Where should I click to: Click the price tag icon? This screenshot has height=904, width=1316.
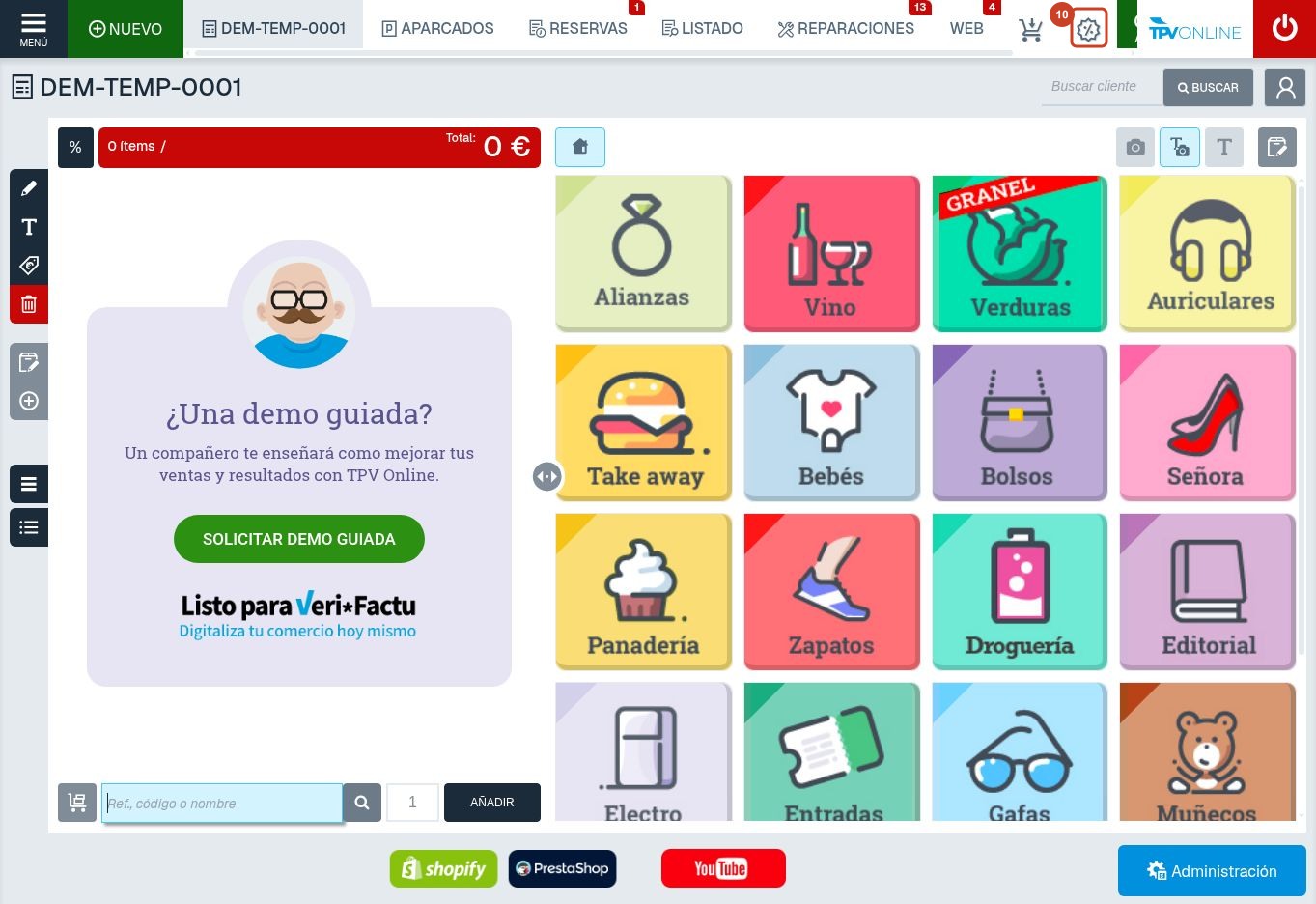[x=29, y=266]
